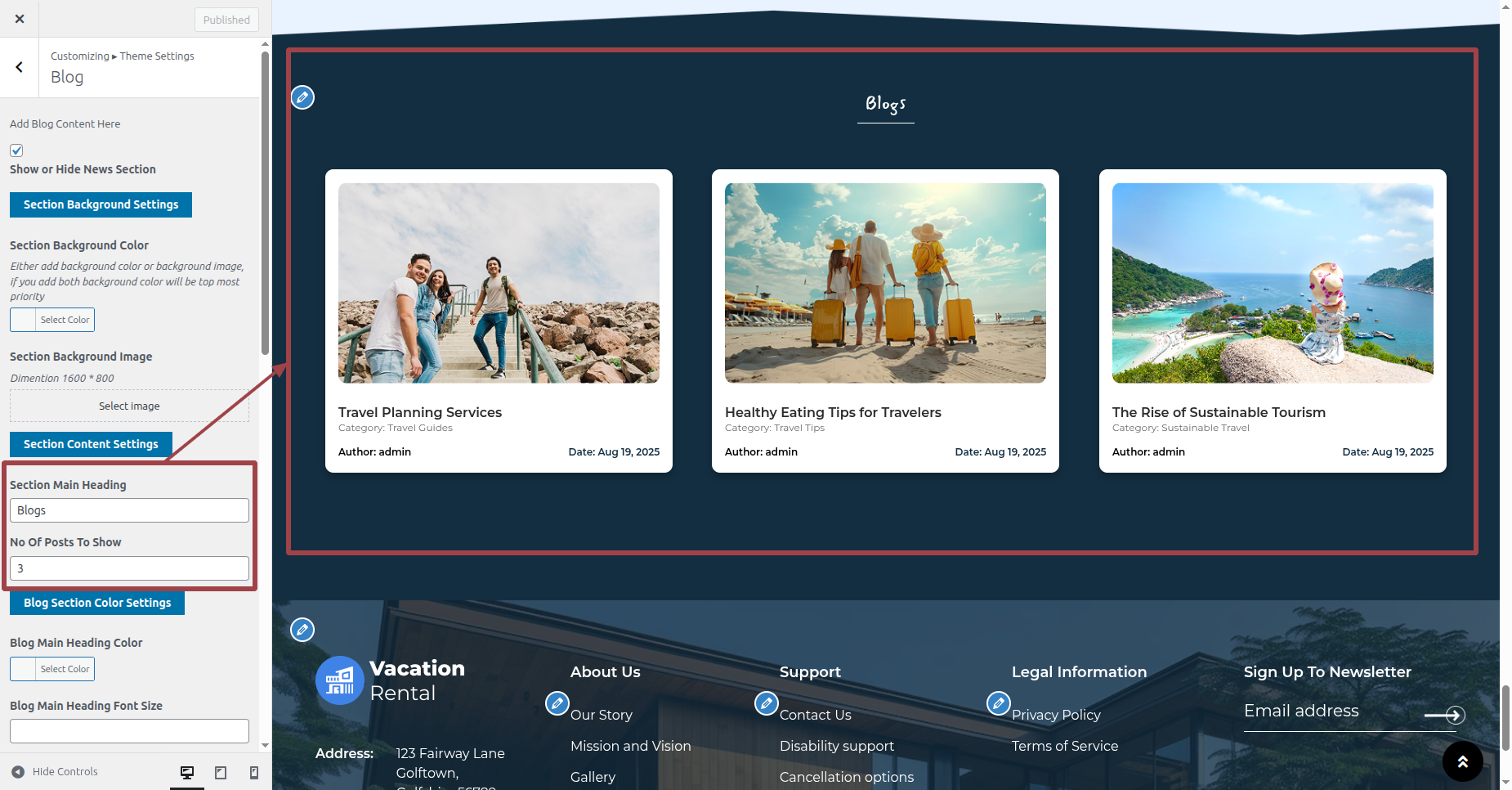Click the Section Main Heading input field
The height and width of the screenshot is (790, 1512).
(x=129, y=510)
